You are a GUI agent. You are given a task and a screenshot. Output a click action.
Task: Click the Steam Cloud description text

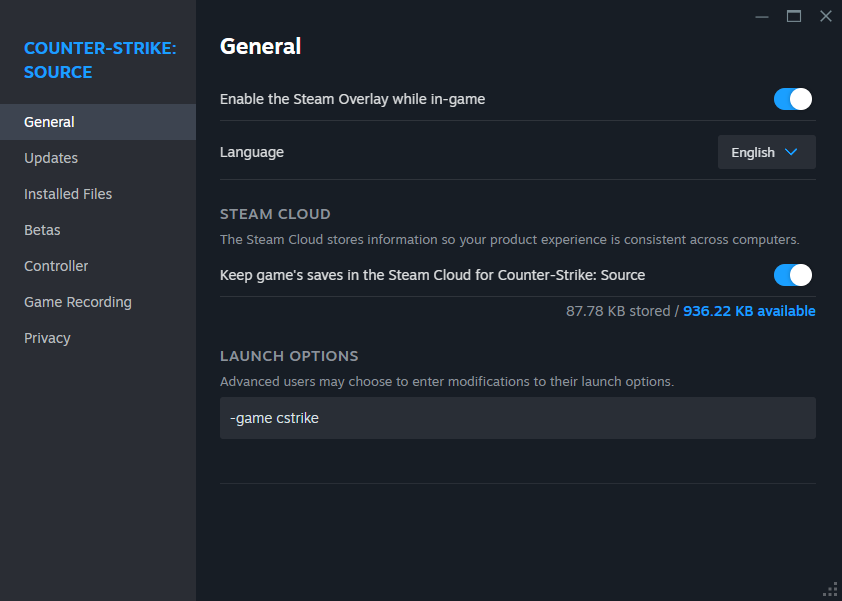(510, 240)
